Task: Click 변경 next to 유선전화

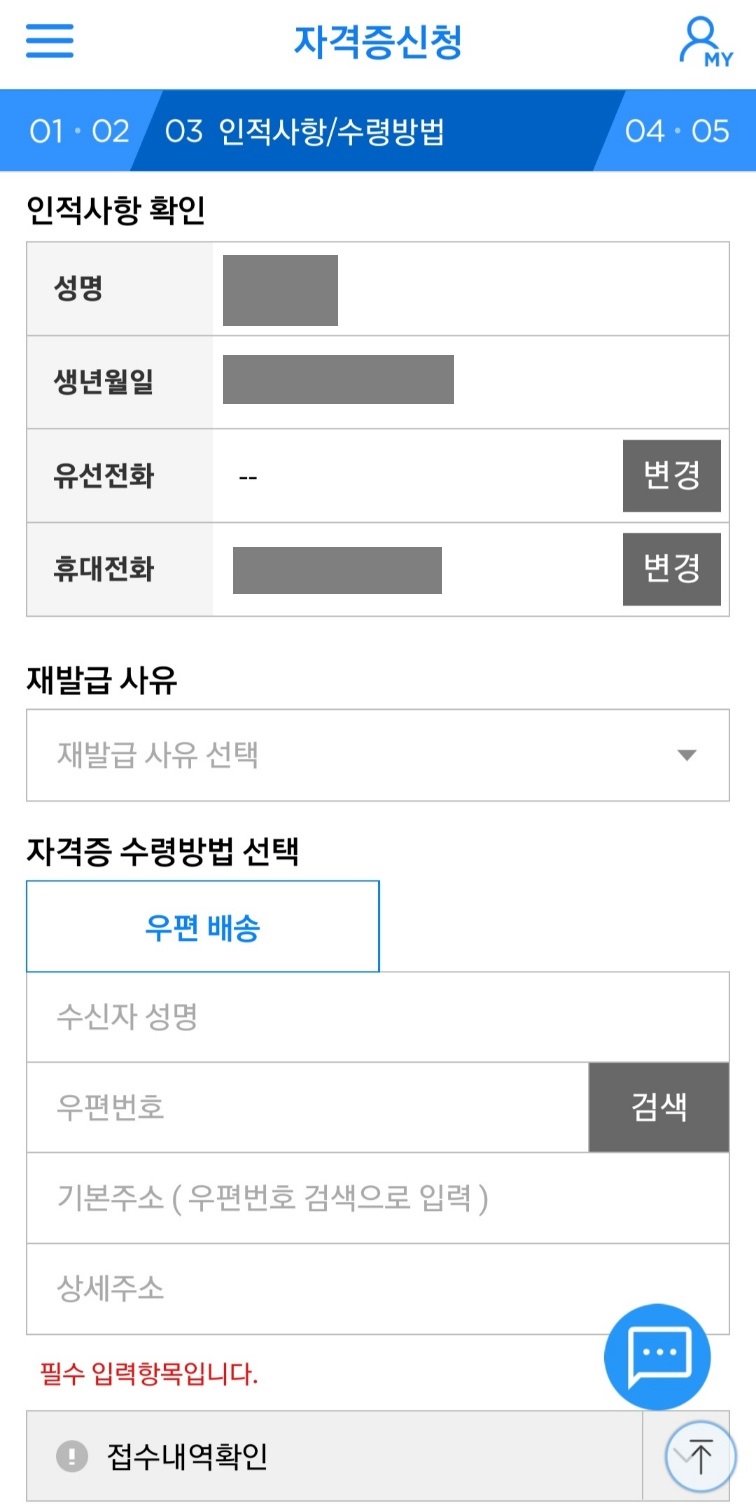Action: click(x=671, y=475)
